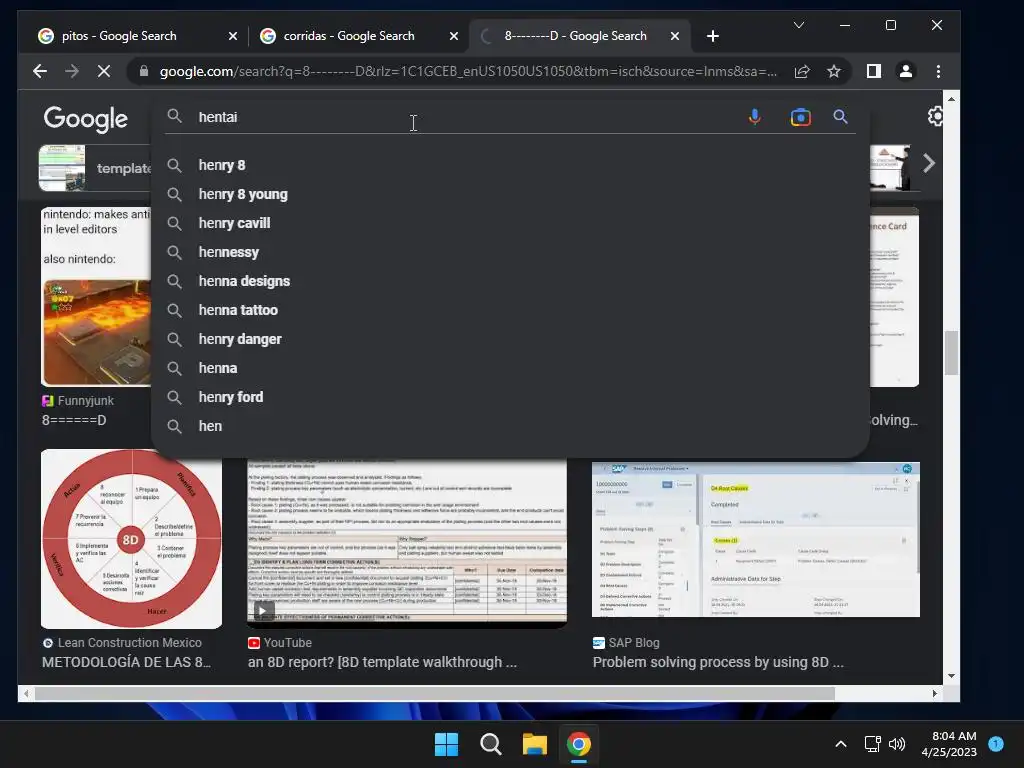Choose the suggestion reading only hen
This screenshot has width=1024, height=768.
coord(510,426)
